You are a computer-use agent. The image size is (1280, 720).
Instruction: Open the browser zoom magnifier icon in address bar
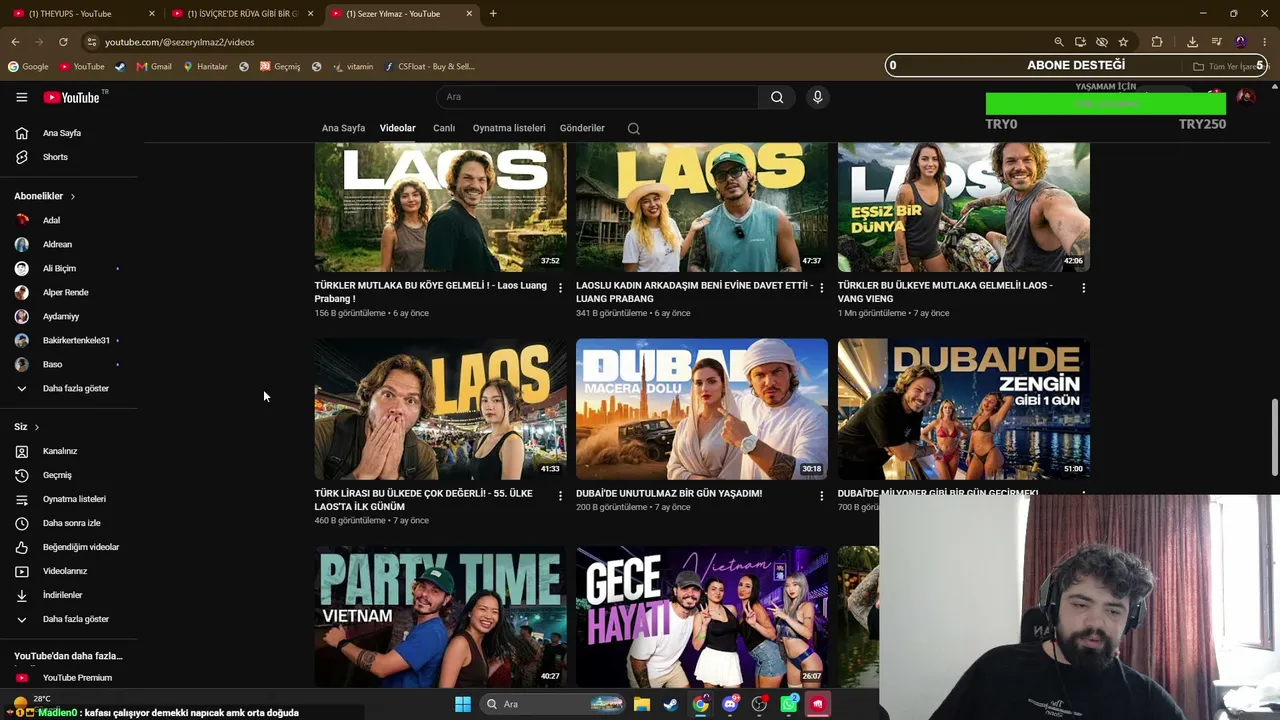pyautogui.click(x=1059, y=42)
